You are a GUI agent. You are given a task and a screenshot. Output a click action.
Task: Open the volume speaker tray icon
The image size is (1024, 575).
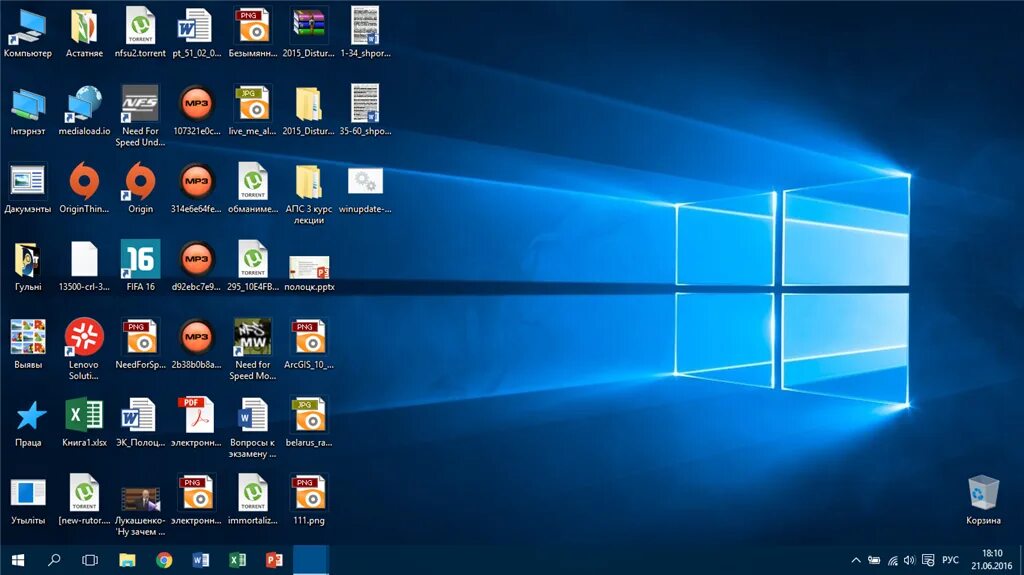(910, 560)
